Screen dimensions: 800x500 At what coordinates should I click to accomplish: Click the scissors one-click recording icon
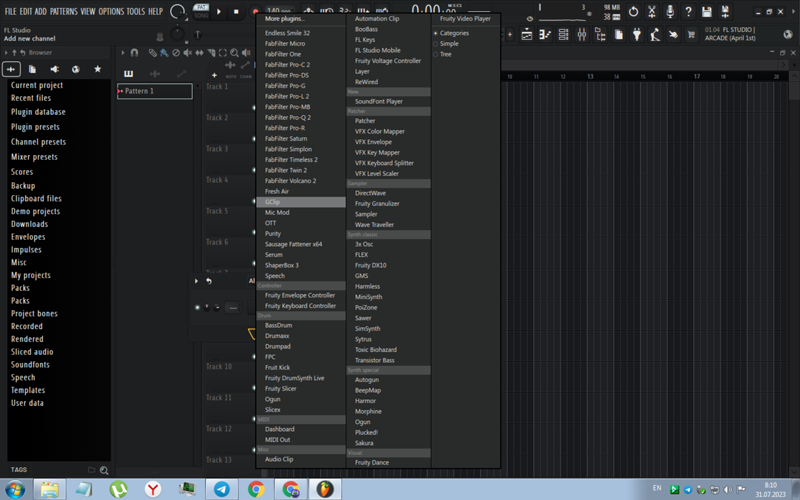pos(652,12)
